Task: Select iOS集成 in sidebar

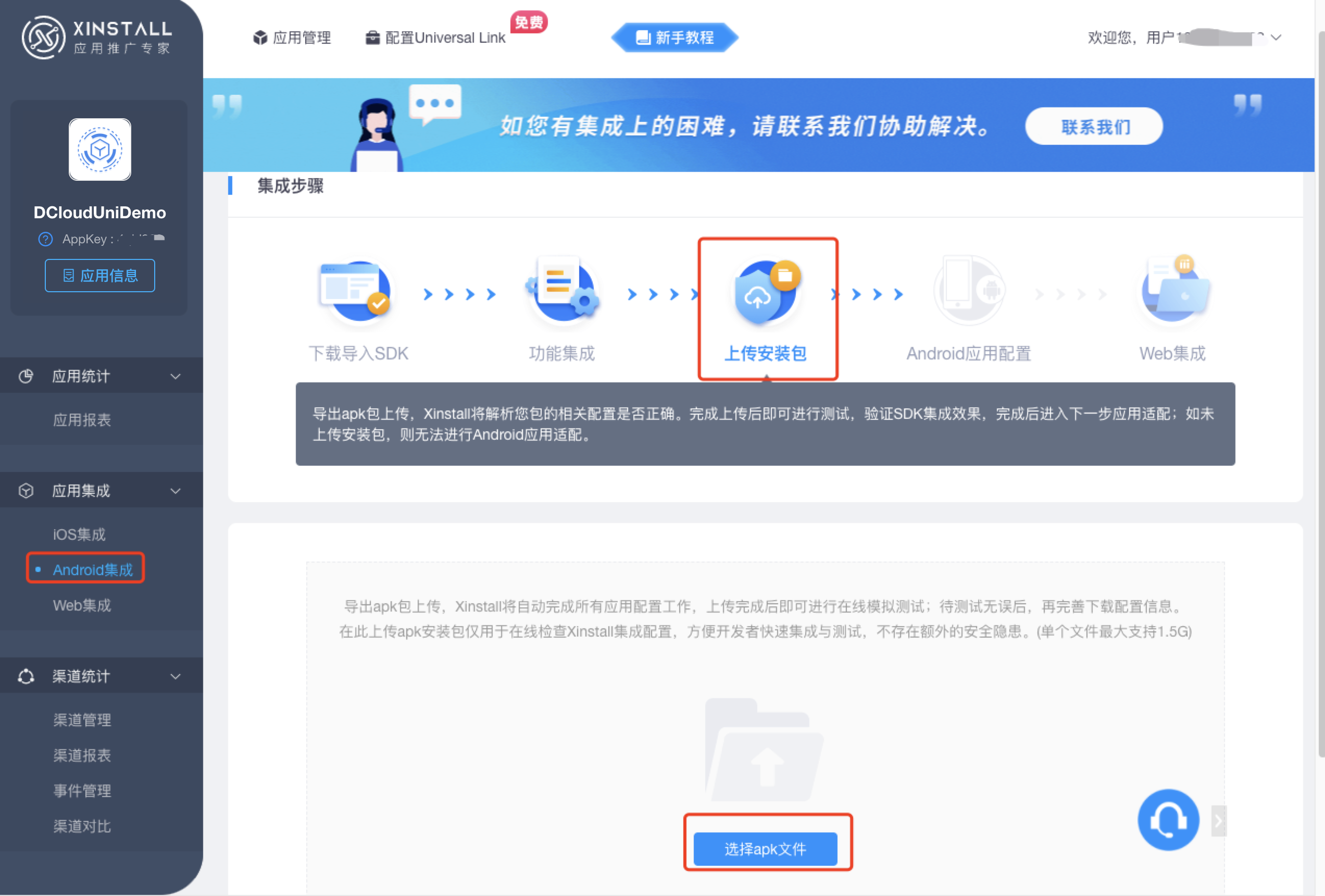Action: click(x=79, y=534)
